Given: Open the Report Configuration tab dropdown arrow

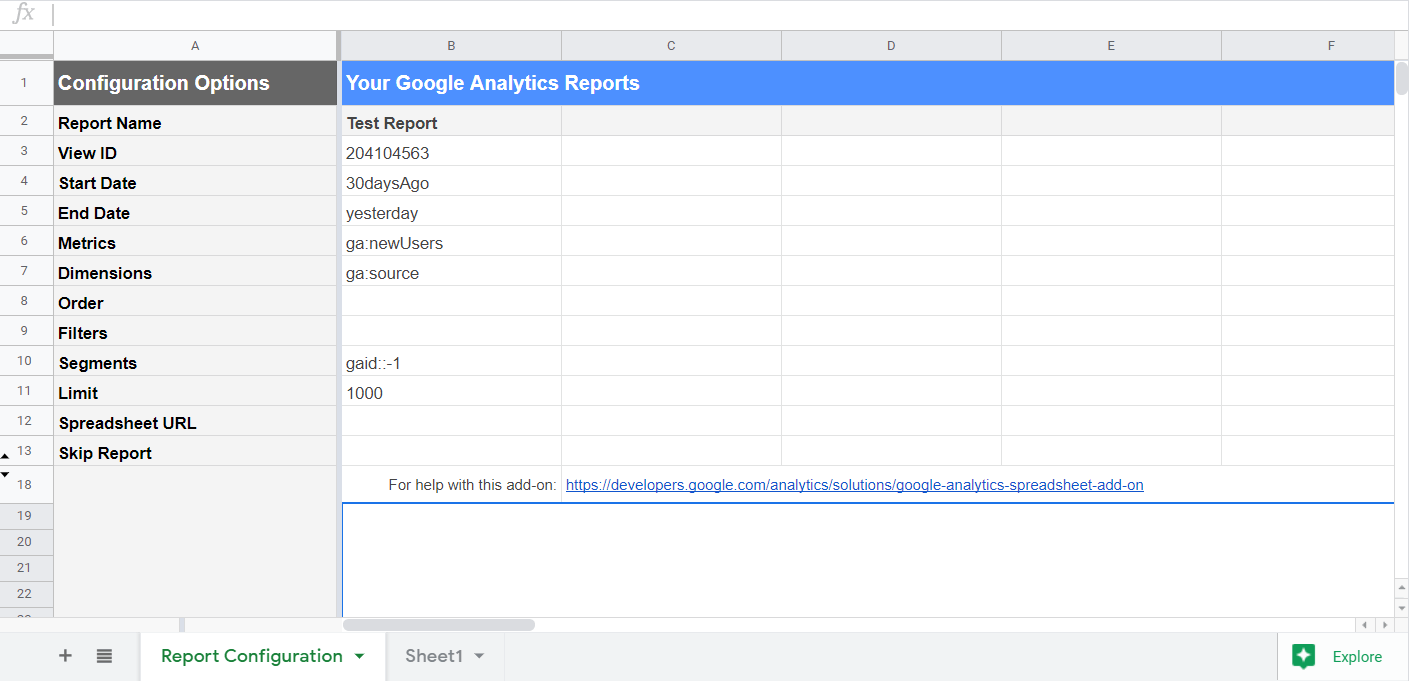Looking at the screenshot, I should [x=359, y=656].
